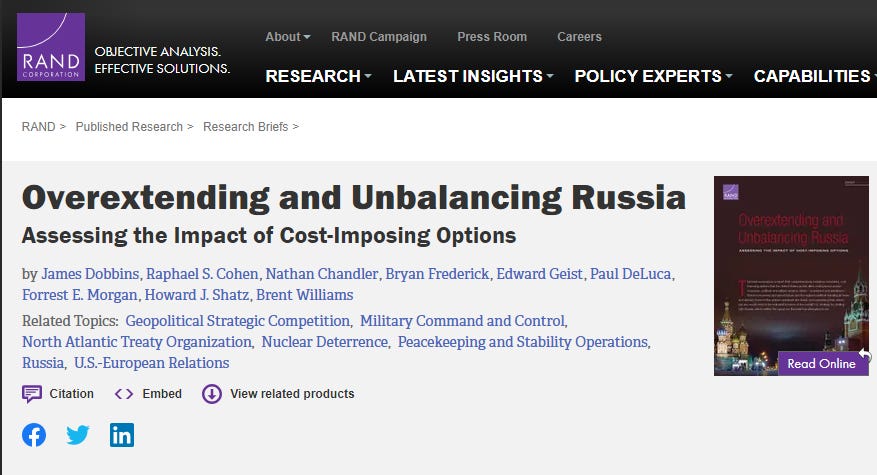The image size is (877, 475).
Task: Open Peacekeeping and Stability Operations topic
Action: click(523, 342)
